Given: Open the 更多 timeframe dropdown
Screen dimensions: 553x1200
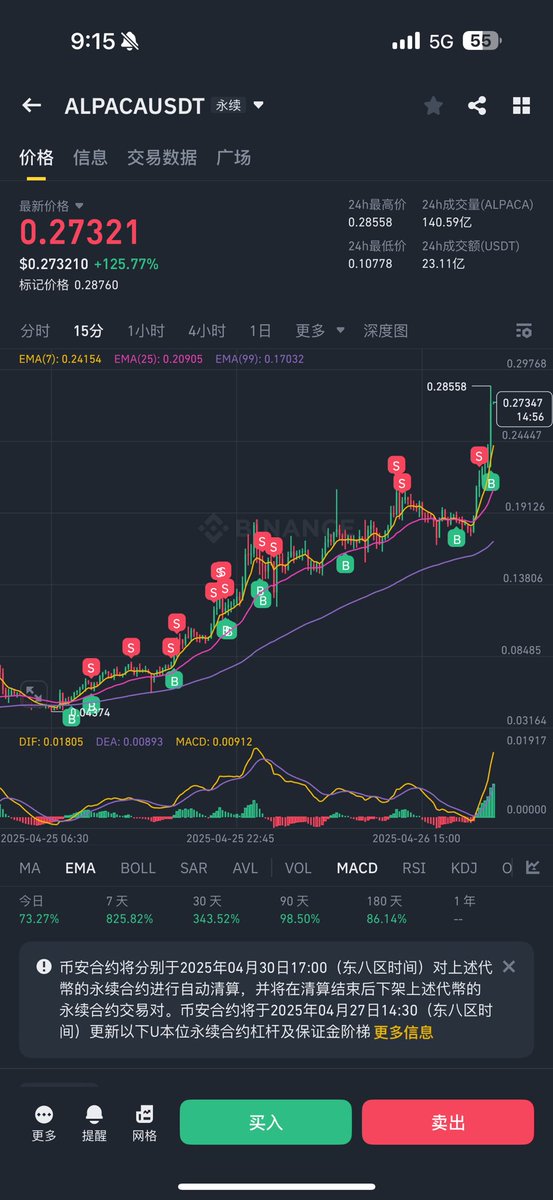Looking at the screenshot, I should pyautogui.click(x=320, y=331).
